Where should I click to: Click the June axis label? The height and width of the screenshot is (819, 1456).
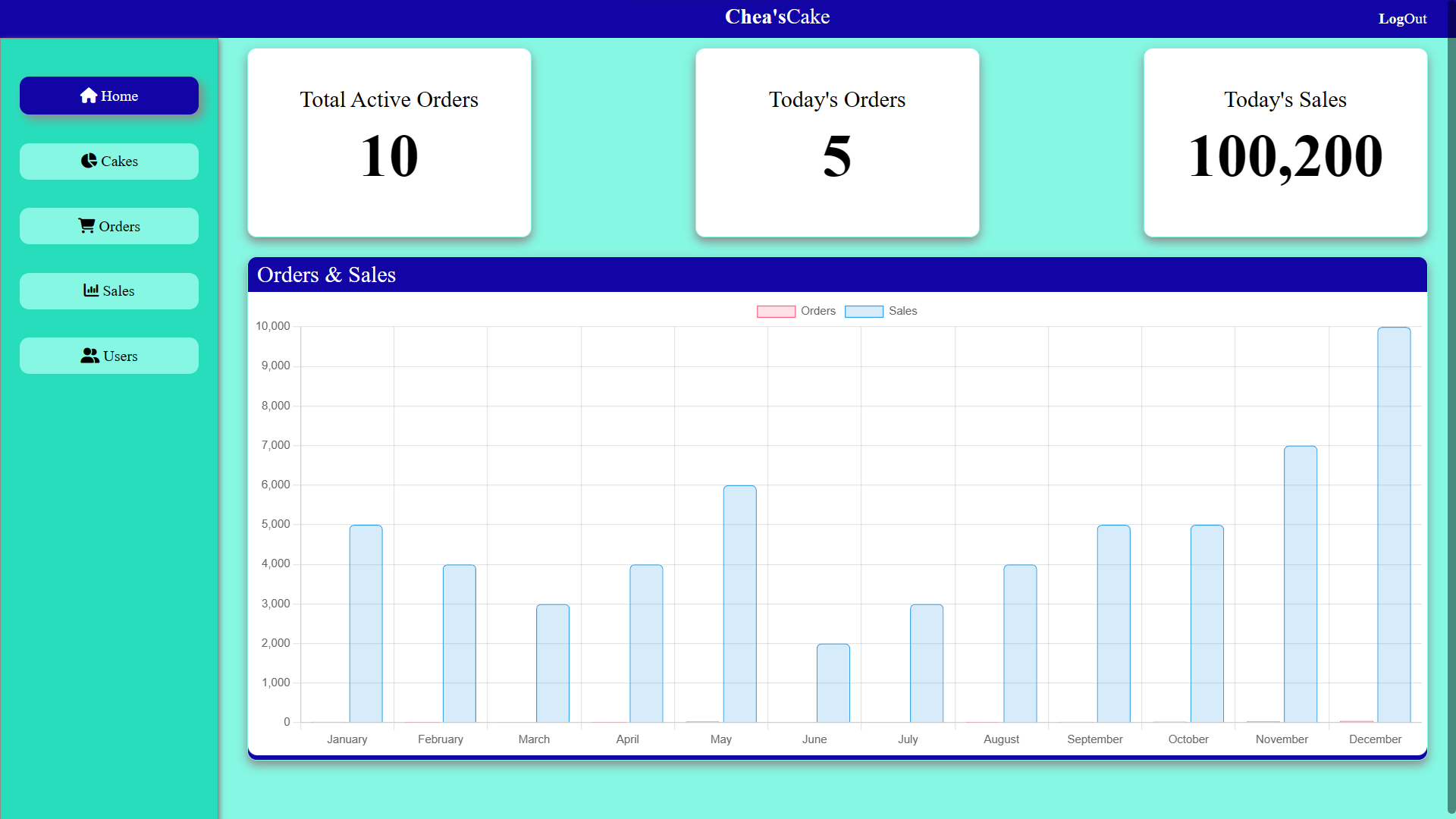click(814, 739)
